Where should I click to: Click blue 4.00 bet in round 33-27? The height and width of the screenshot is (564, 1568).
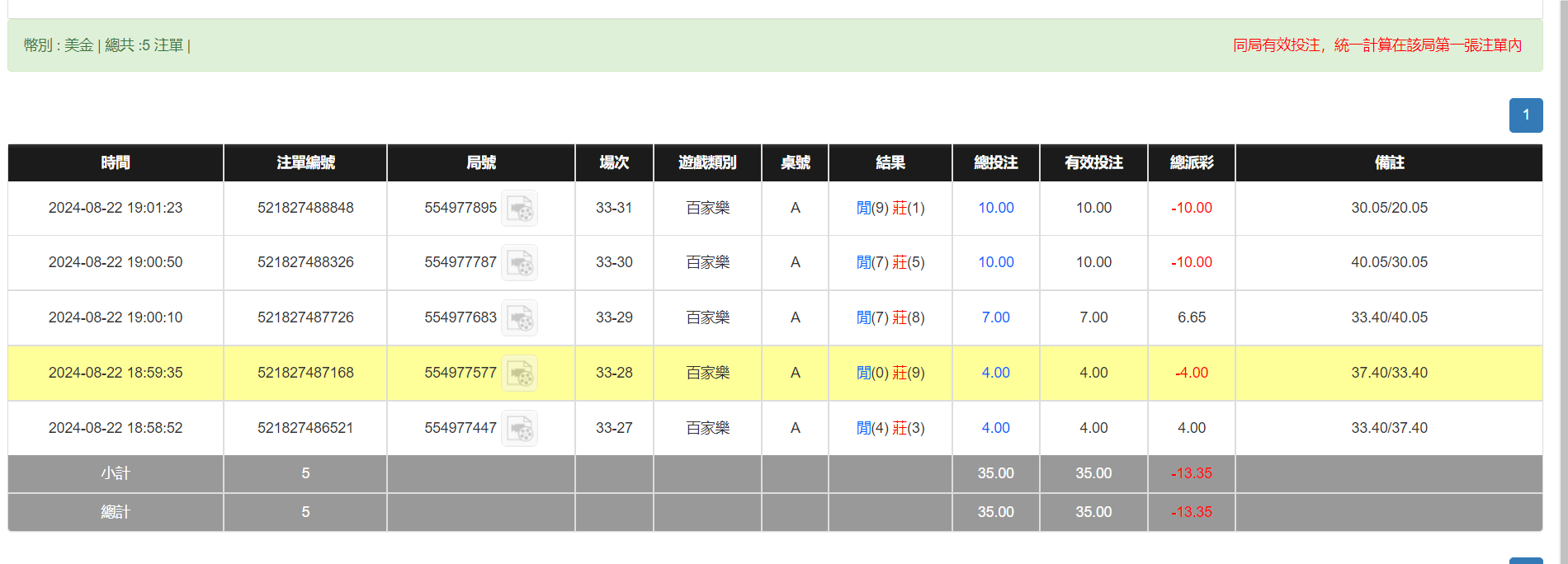click(x=995, y=428)
